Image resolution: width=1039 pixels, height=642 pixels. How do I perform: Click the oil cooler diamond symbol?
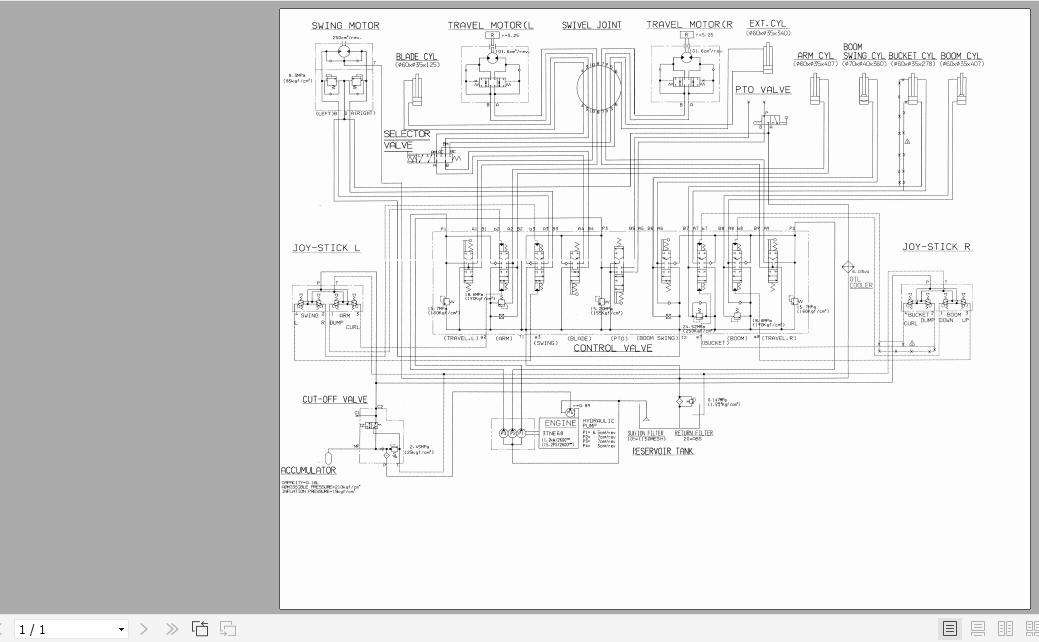tap(848, 267)
